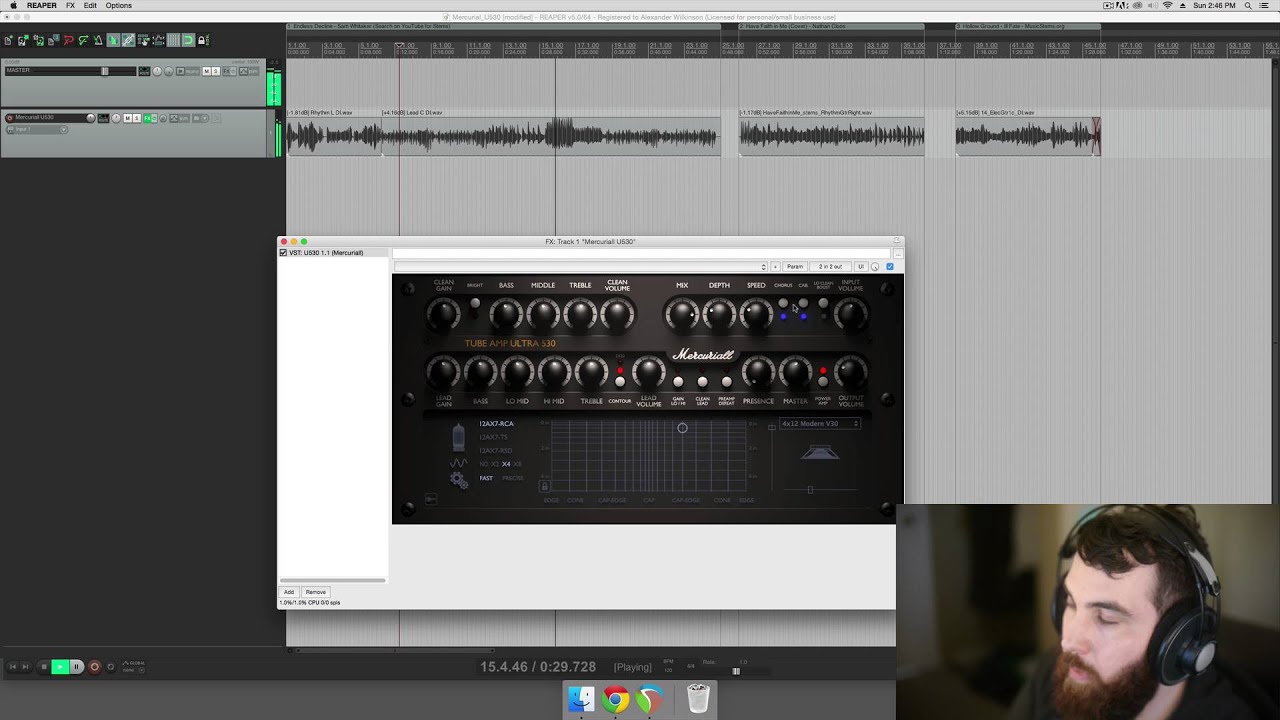
Task: Click the mic grid lock icon
Action: (545, 486)
